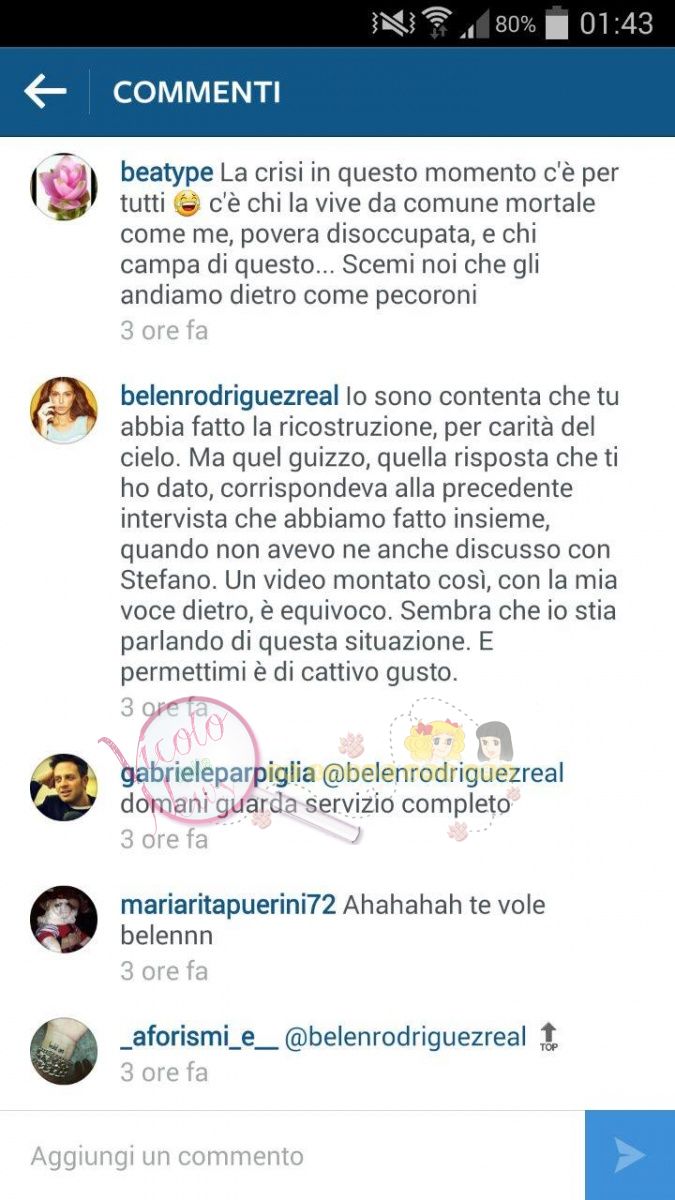Tap the TOP arrow emoji in comment
675x1200 pixels.
point(548,1037)
